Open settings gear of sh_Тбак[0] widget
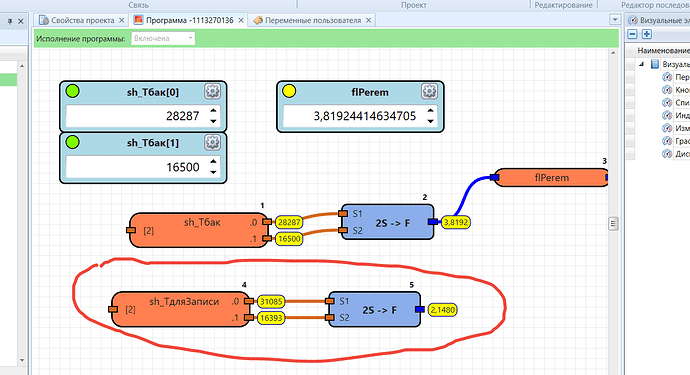The image size is (690, 375). [213, 91]
